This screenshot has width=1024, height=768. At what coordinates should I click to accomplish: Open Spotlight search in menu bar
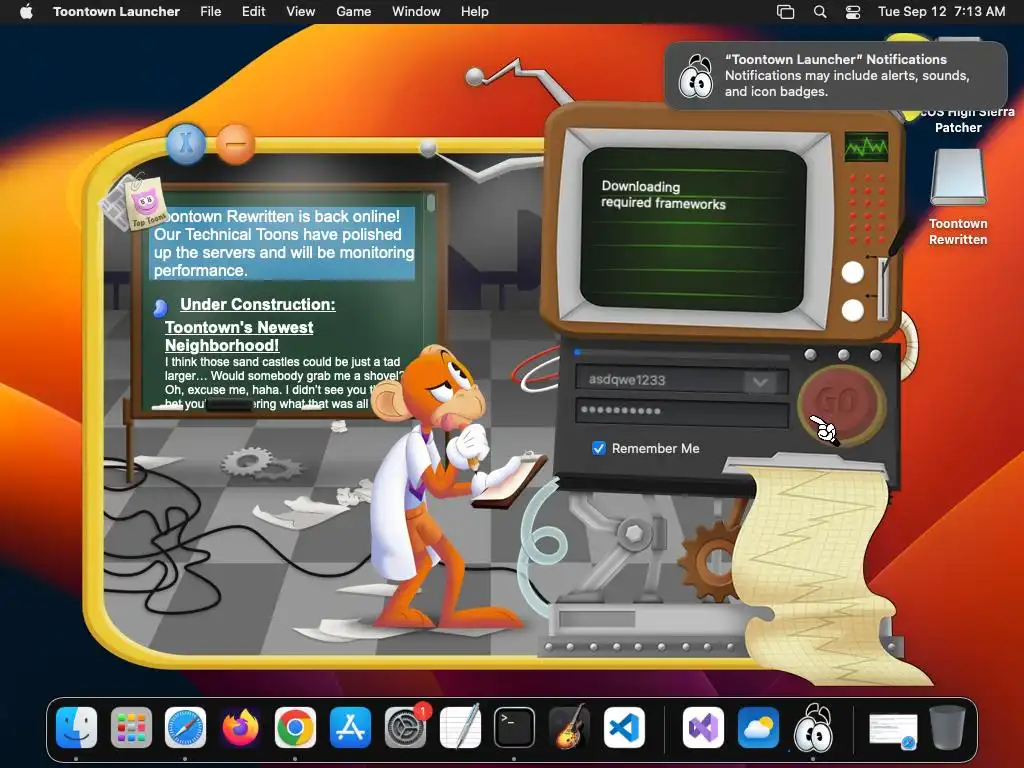tap(820, 11)
